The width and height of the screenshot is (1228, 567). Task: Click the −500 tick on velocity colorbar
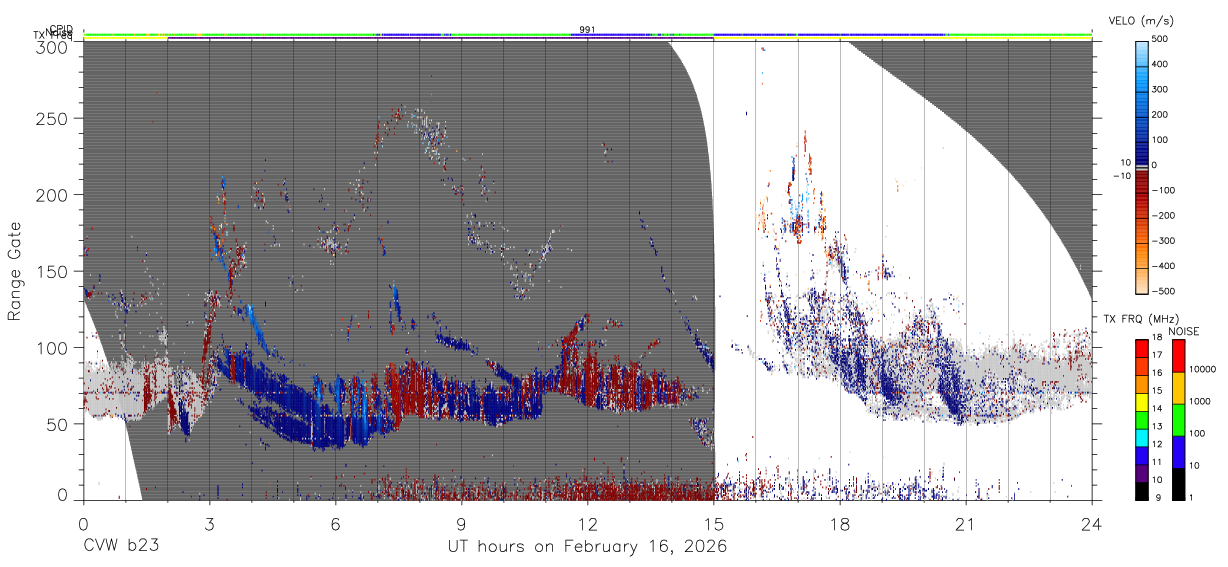(x=1164, y=291)
